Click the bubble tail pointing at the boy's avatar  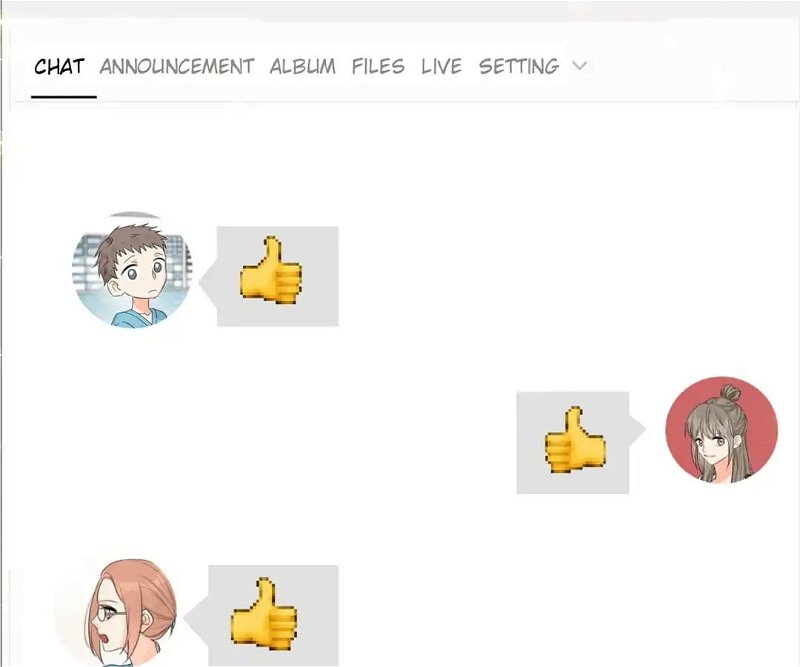click(208, 283)
